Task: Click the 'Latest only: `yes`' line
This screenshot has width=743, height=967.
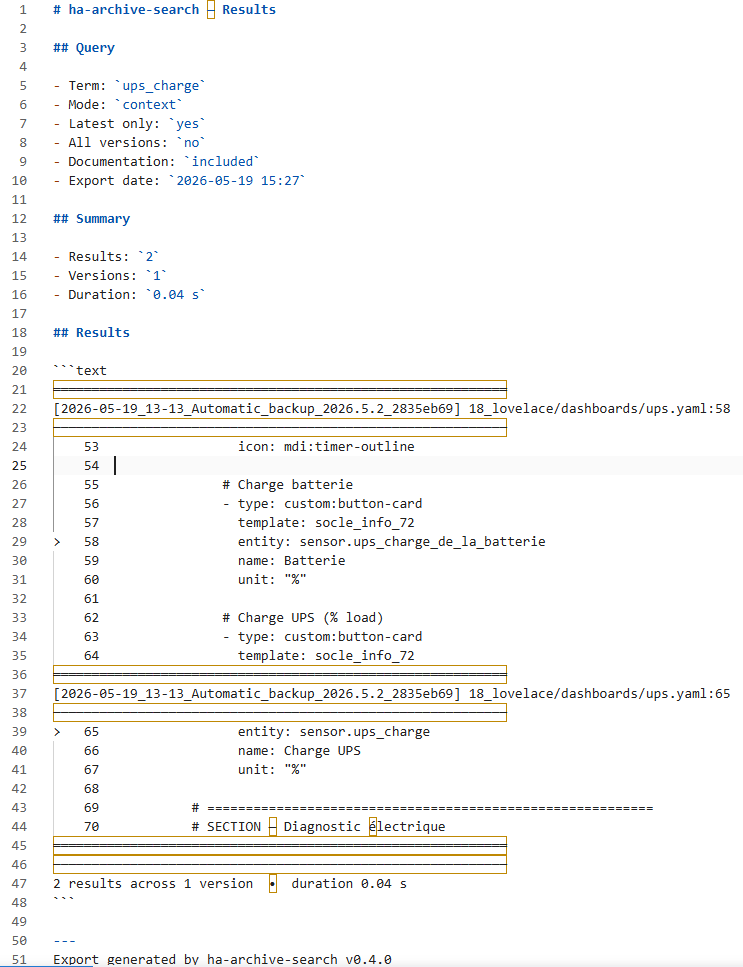Action: (129, 124)
